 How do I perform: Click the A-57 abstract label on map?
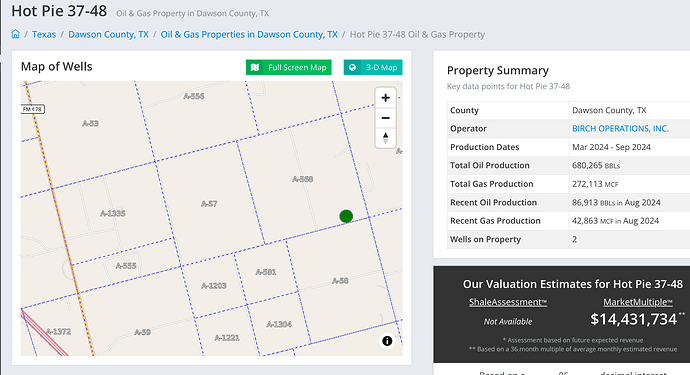tap(209, 204)
